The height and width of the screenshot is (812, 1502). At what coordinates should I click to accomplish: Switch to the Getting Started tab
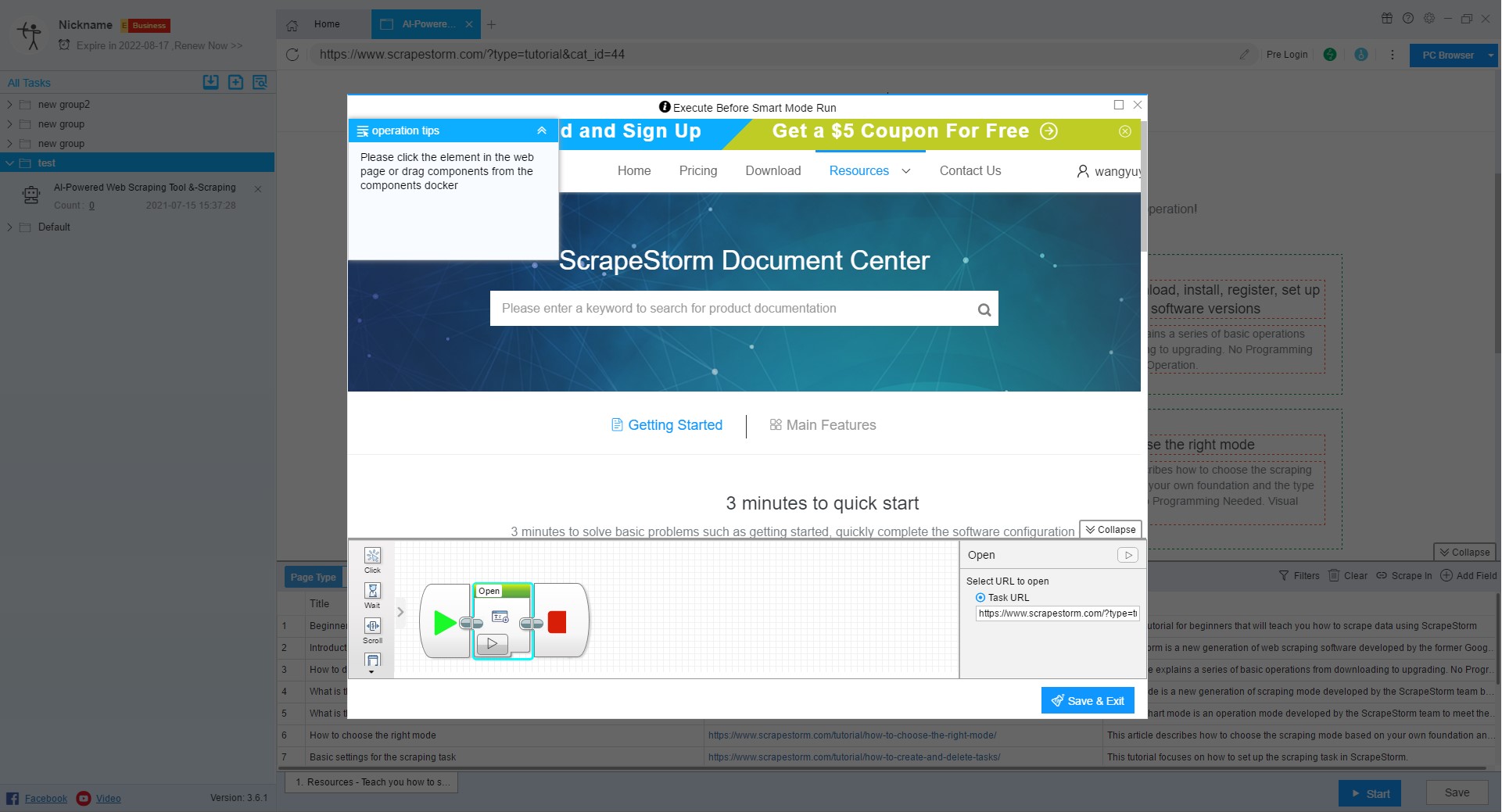click(666, 425)
